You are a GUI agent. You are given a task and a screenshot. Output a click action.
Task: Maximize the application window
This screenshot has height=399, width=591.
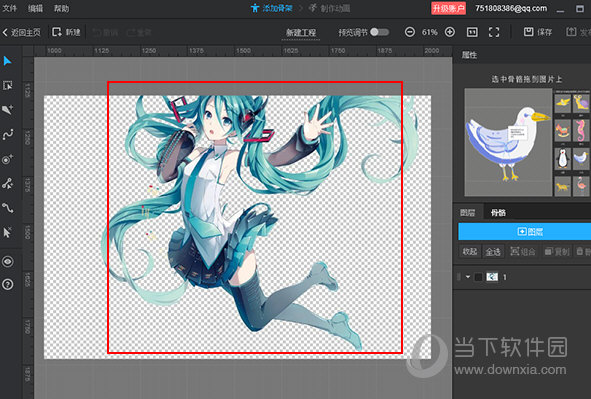click(x=580, y=8)
